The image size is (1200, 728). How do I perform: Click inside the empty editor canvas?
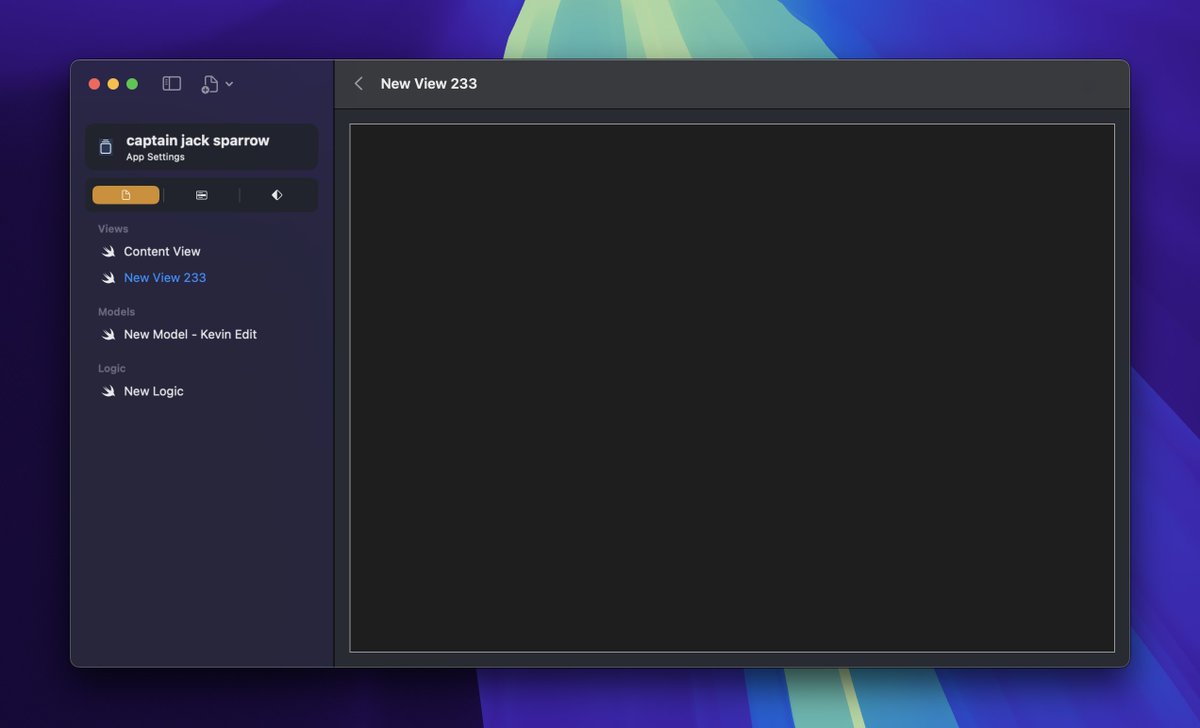732,388
